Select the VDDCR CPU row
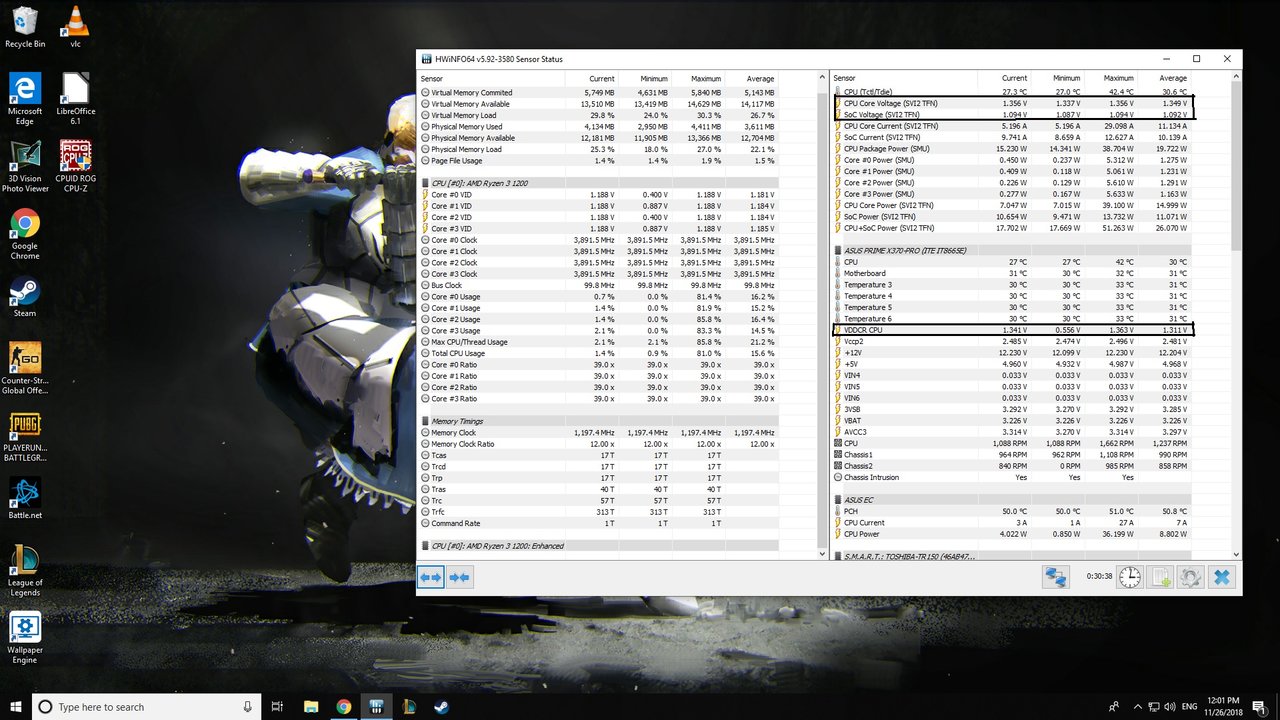1280x720 pixels. [x=1011, y=330]
